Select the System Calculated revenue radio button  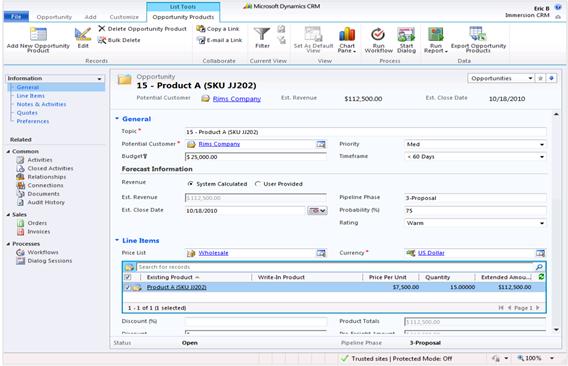point(190,184)
